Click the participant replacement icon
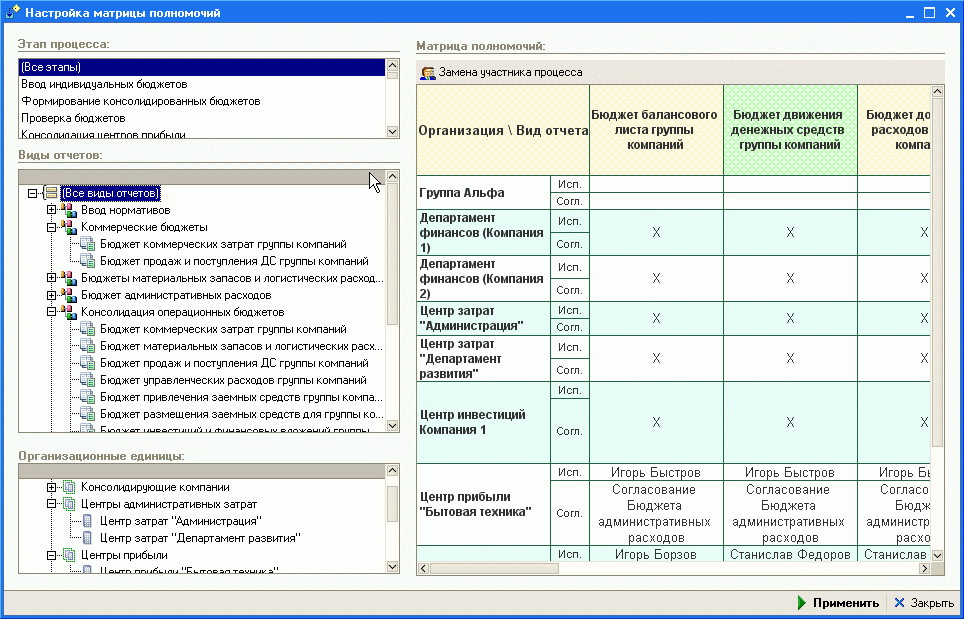964x619 pixels. [427, 73]
